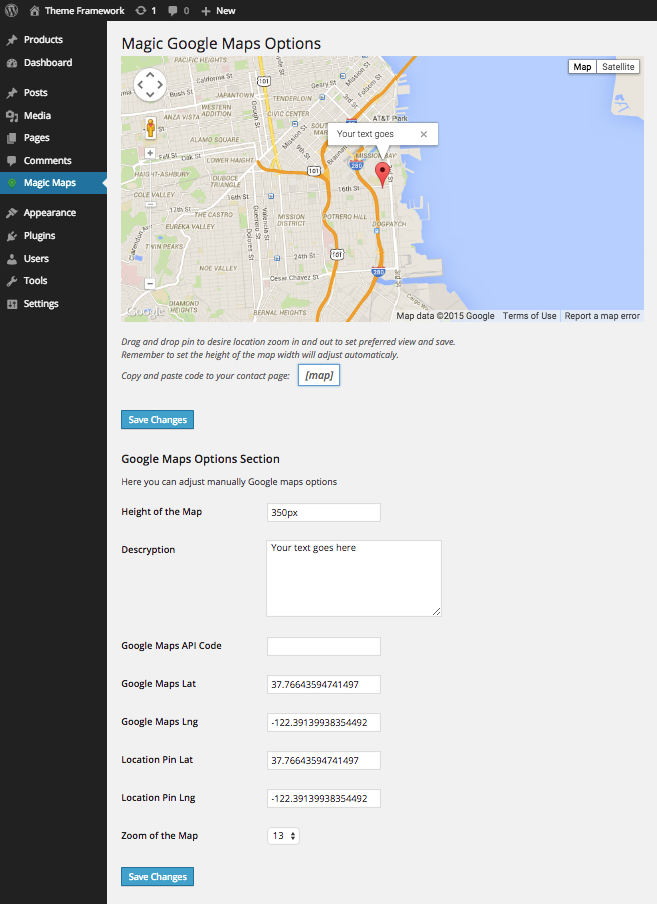Image resolution: width=657 pixels, height=904 pixels.
Task: Zoom out with the map minus button
Action: click(x=150, y=283)
